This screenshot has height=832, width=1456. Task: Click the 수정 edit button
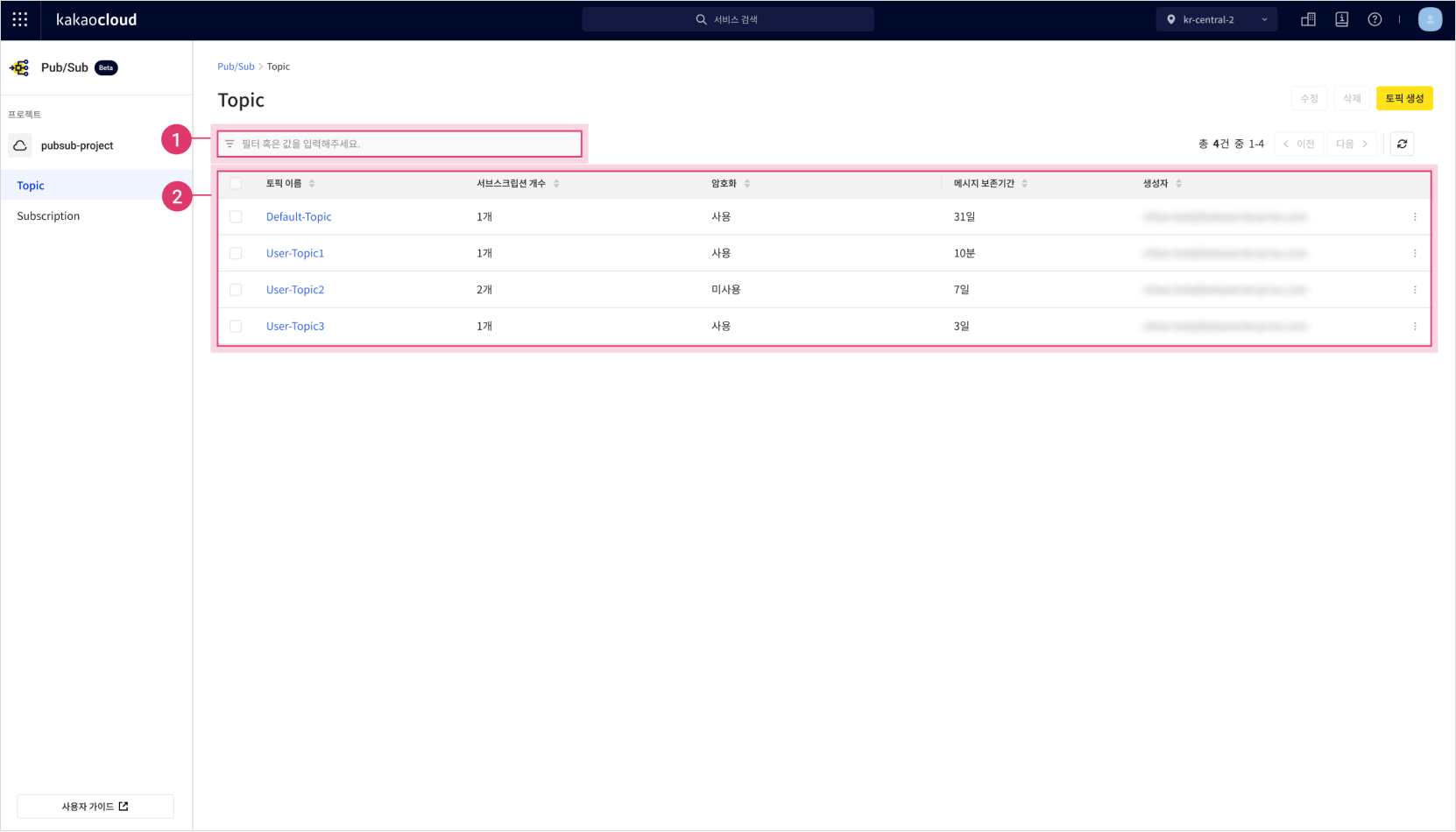(1309, 98)
